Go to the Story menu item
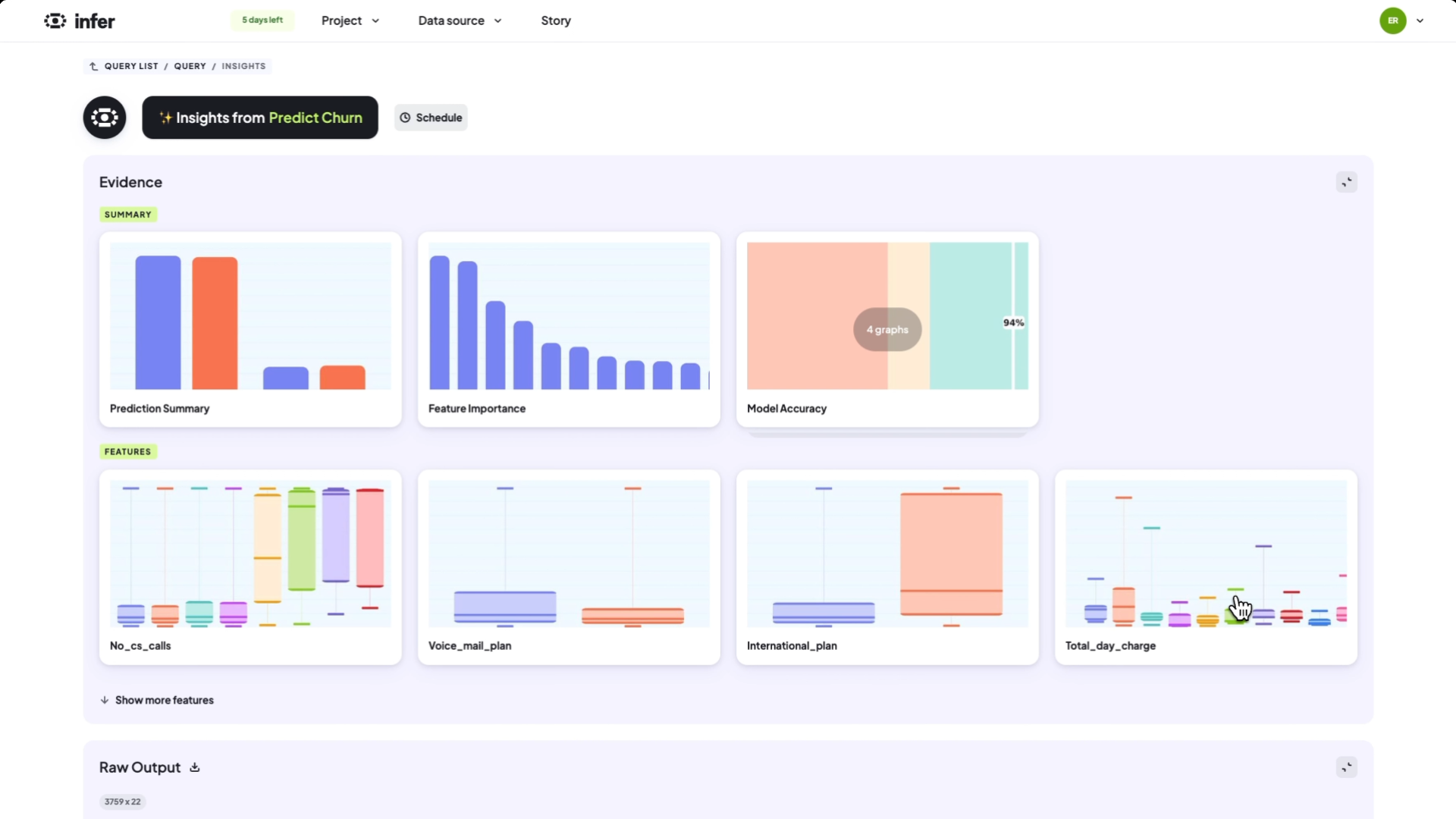The width and height of the screenshot is (1456, 819). 556,21
